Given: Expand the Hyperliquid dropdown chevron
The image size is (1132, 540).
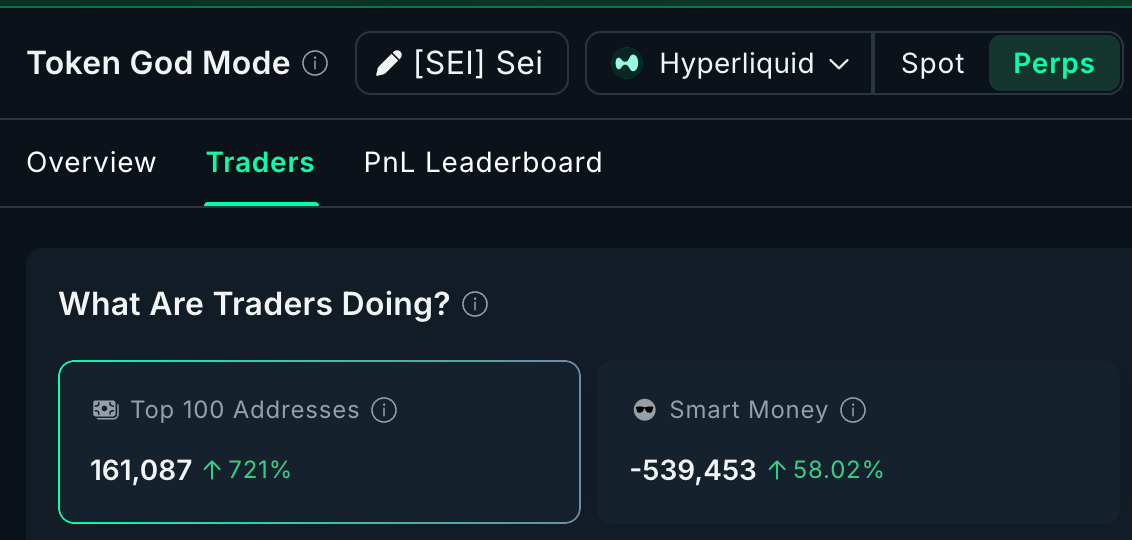Looking at the screenshot, I should (x=839, y=64).
